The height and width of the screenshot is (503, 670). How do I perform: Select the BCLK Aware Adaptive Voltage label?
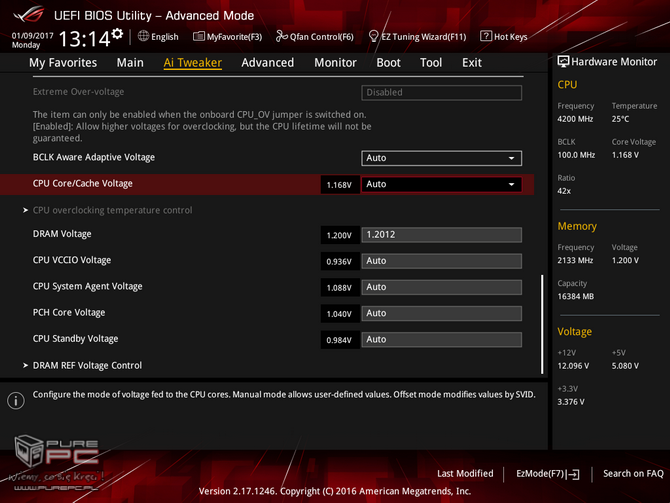click(94, 157)
